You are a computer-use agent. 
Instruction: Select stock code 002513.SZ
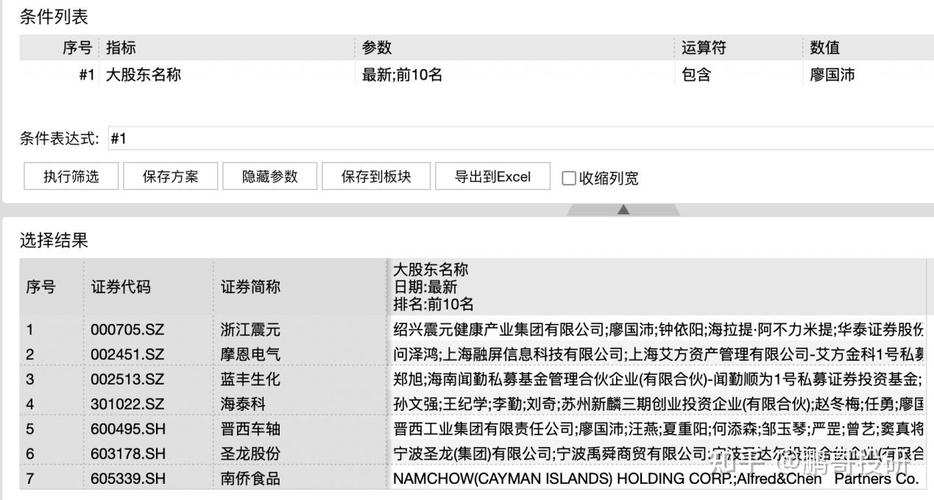pos(127,380)
